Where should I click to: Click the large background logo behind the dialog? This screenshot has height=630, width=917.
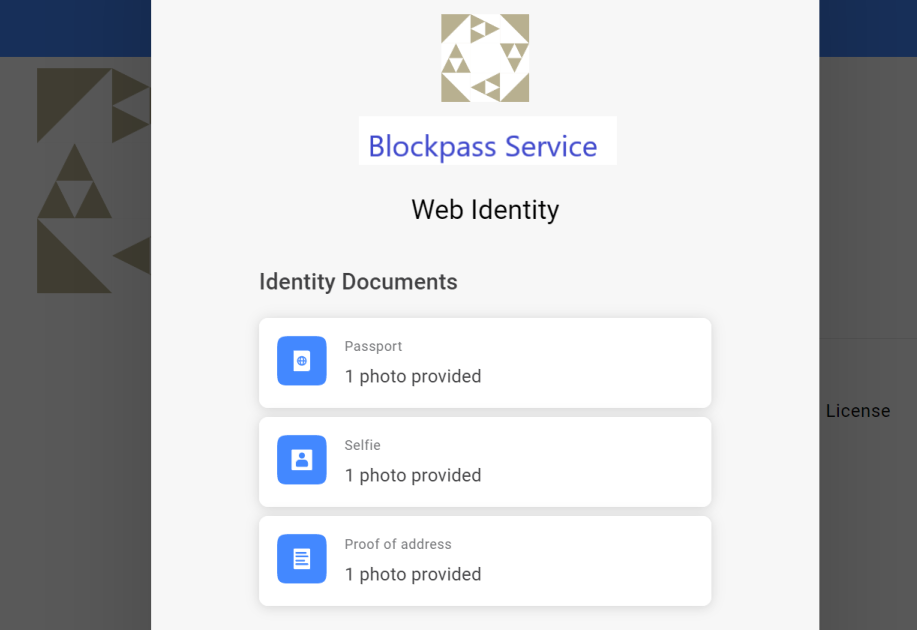[x=94, y=180]
